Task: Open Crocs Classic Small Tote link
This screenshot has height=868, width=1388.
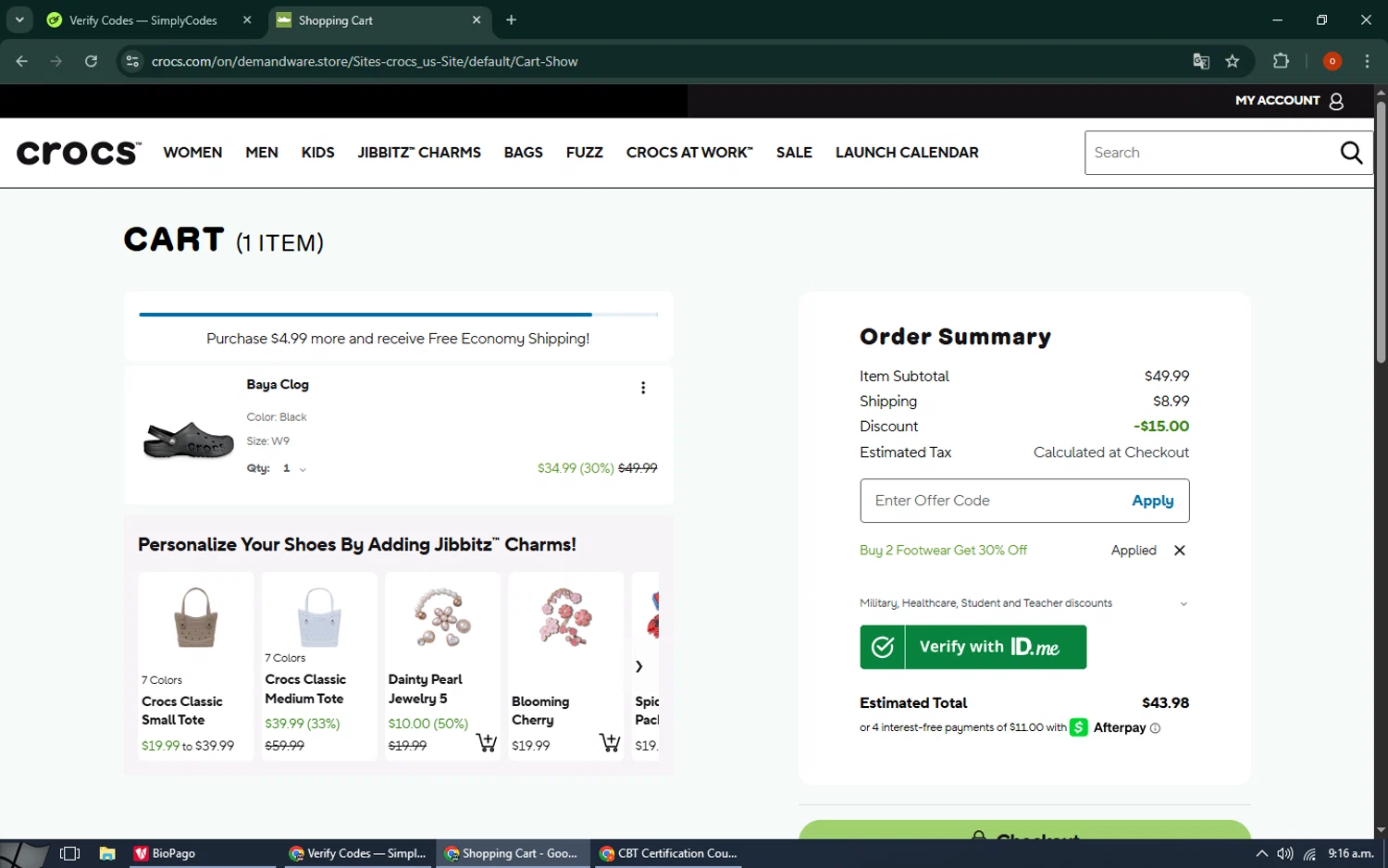Action: pyautogui.click(x=182, y=711)
